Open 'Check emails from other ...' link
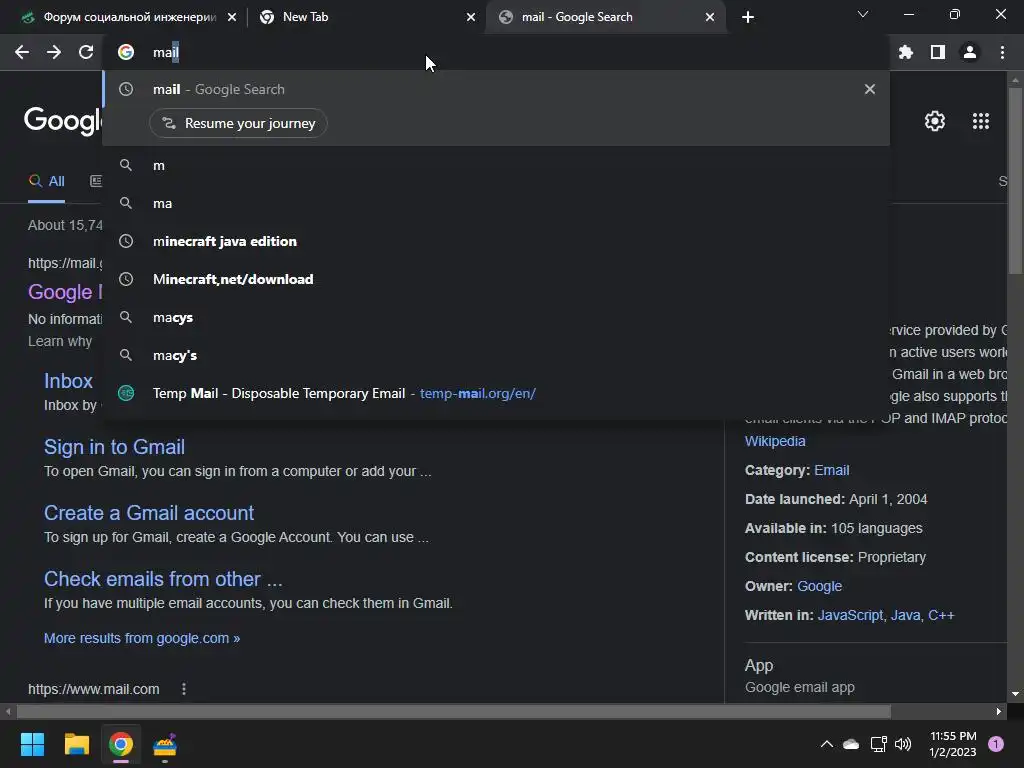The image size is (1024, 768). pos(163,579)
